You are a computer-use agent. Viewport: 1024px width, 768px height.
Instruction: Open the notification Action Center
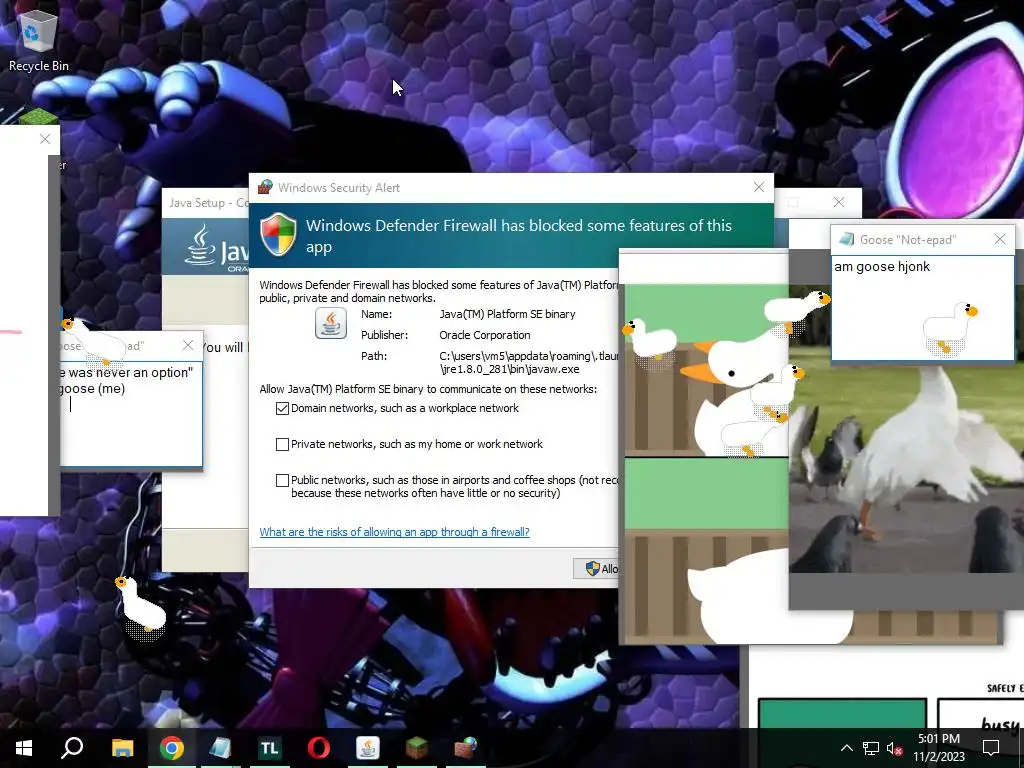991,748
